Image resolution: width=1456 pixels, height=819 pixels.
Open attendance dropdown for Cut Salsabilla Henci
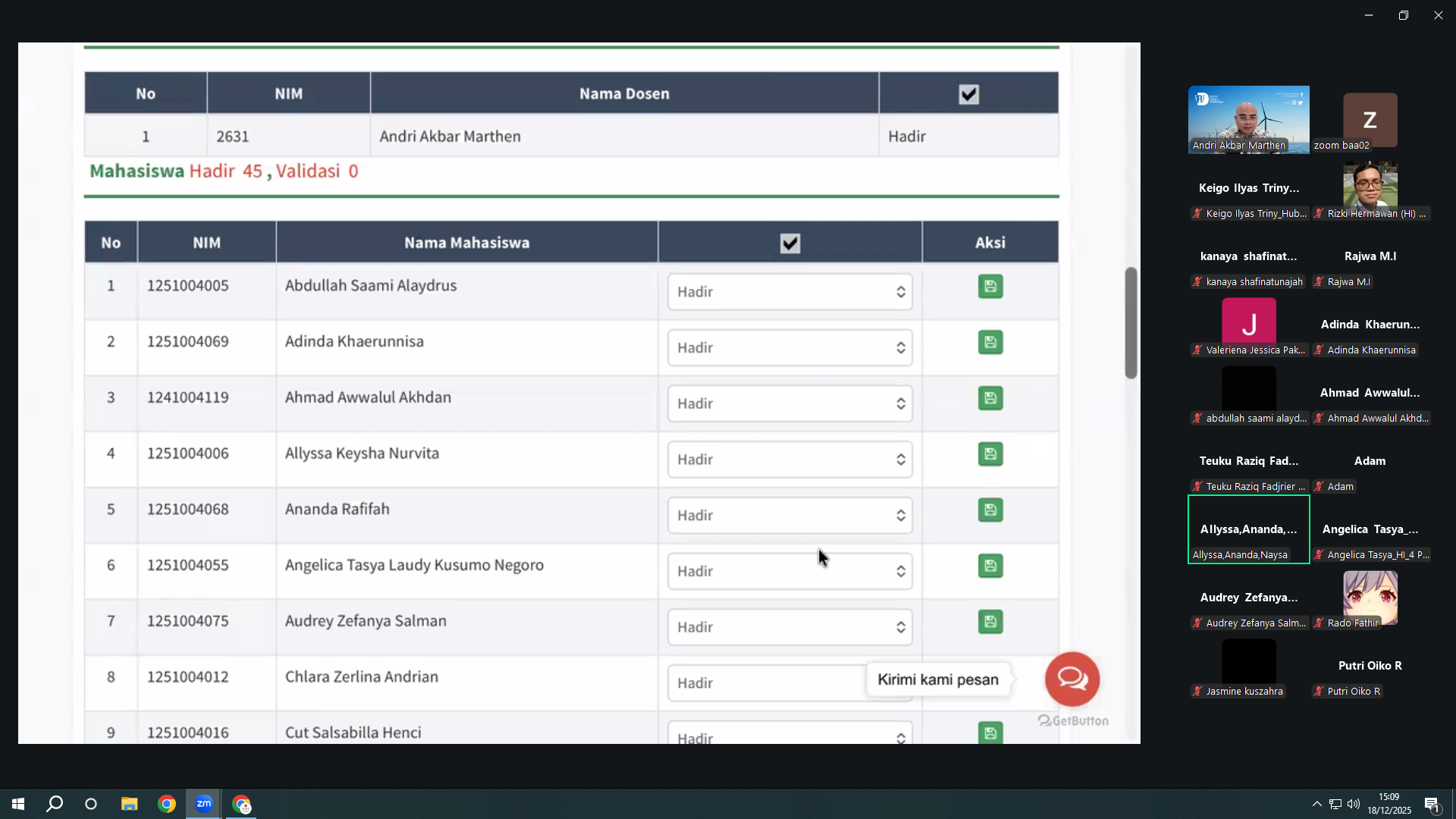coord(789,734)
